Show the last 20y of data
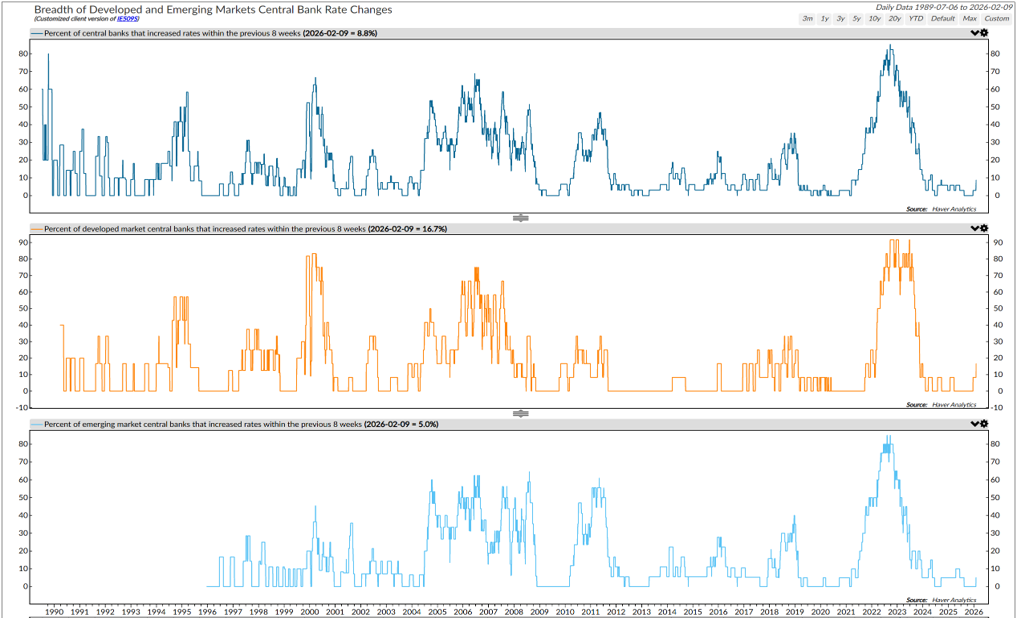 click(x=895, y=19)
